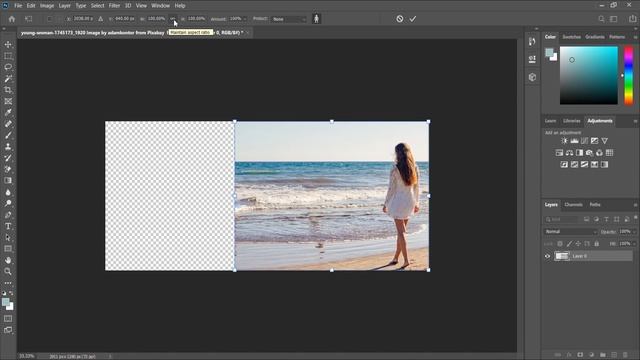Viewport: 640px width, 360px height.
Task: Open the Color panel flyout menu
Action: coord(635,37)
